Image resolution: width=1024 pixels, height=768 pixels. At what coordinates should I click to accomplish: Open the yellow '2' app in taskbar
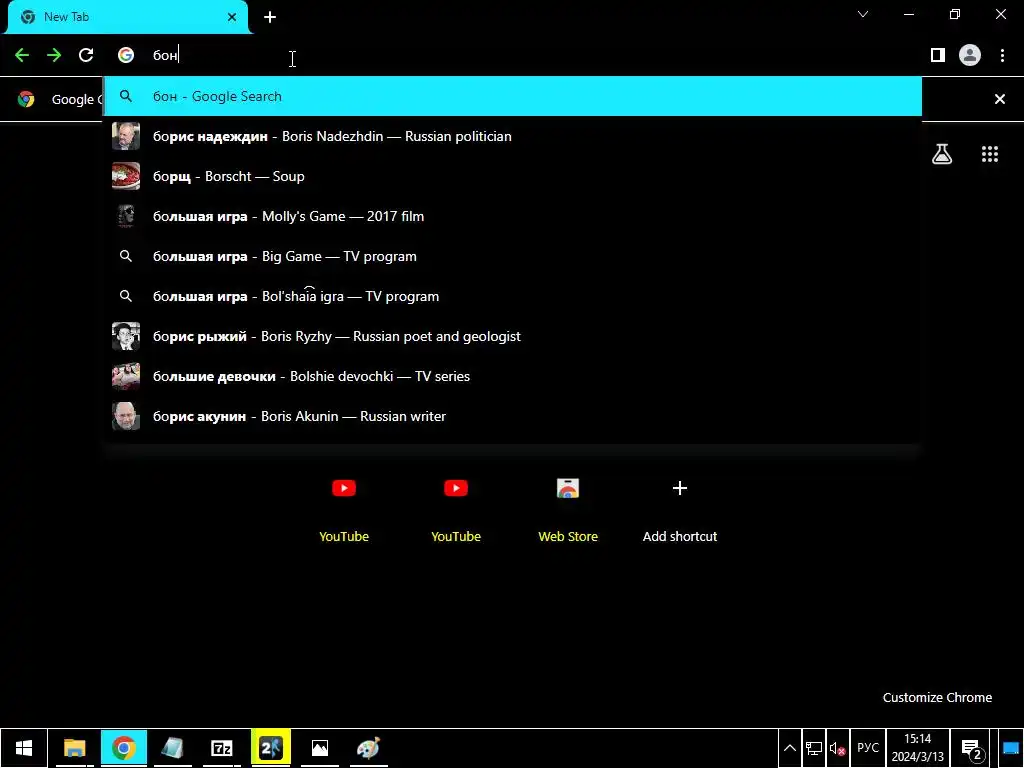tap(271, 748)
